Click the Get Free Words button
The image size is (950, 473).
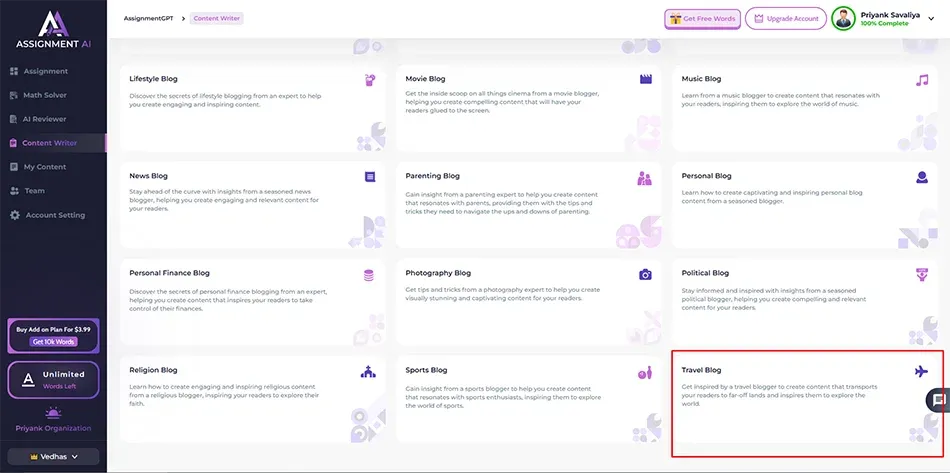702,19
